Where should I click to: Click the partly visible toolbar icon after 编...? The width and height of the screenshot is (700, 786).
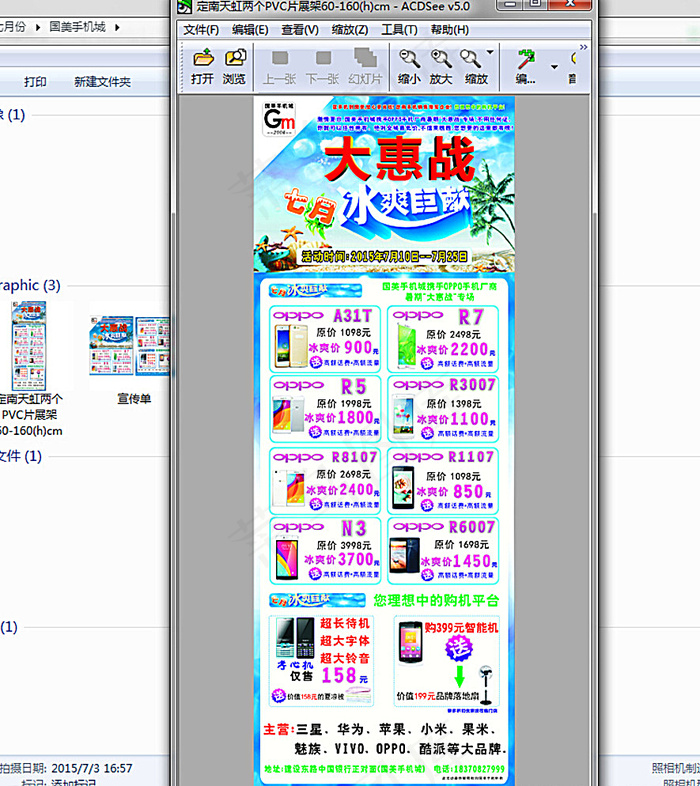click(573, 66)
